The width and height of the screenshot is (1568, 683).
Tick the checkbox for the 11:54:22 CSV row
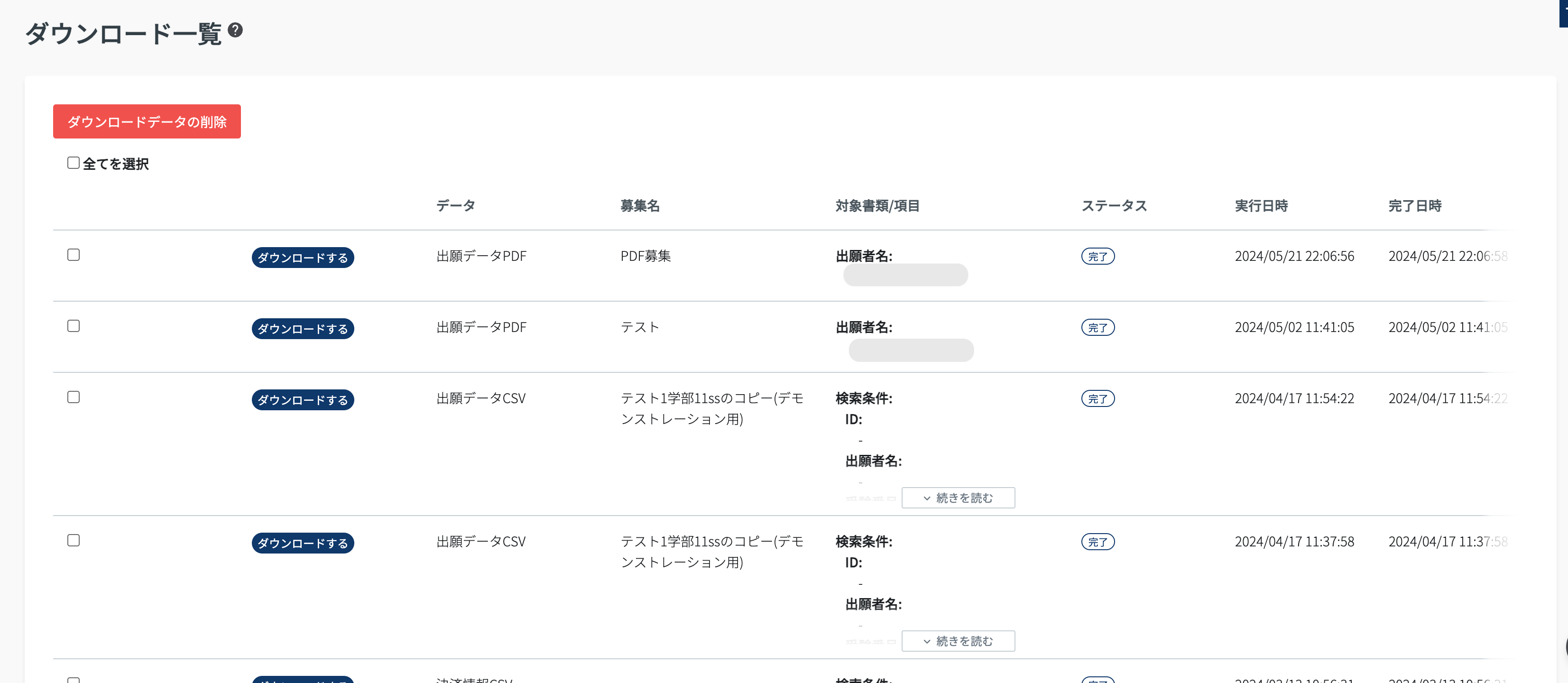click(73, 397)
